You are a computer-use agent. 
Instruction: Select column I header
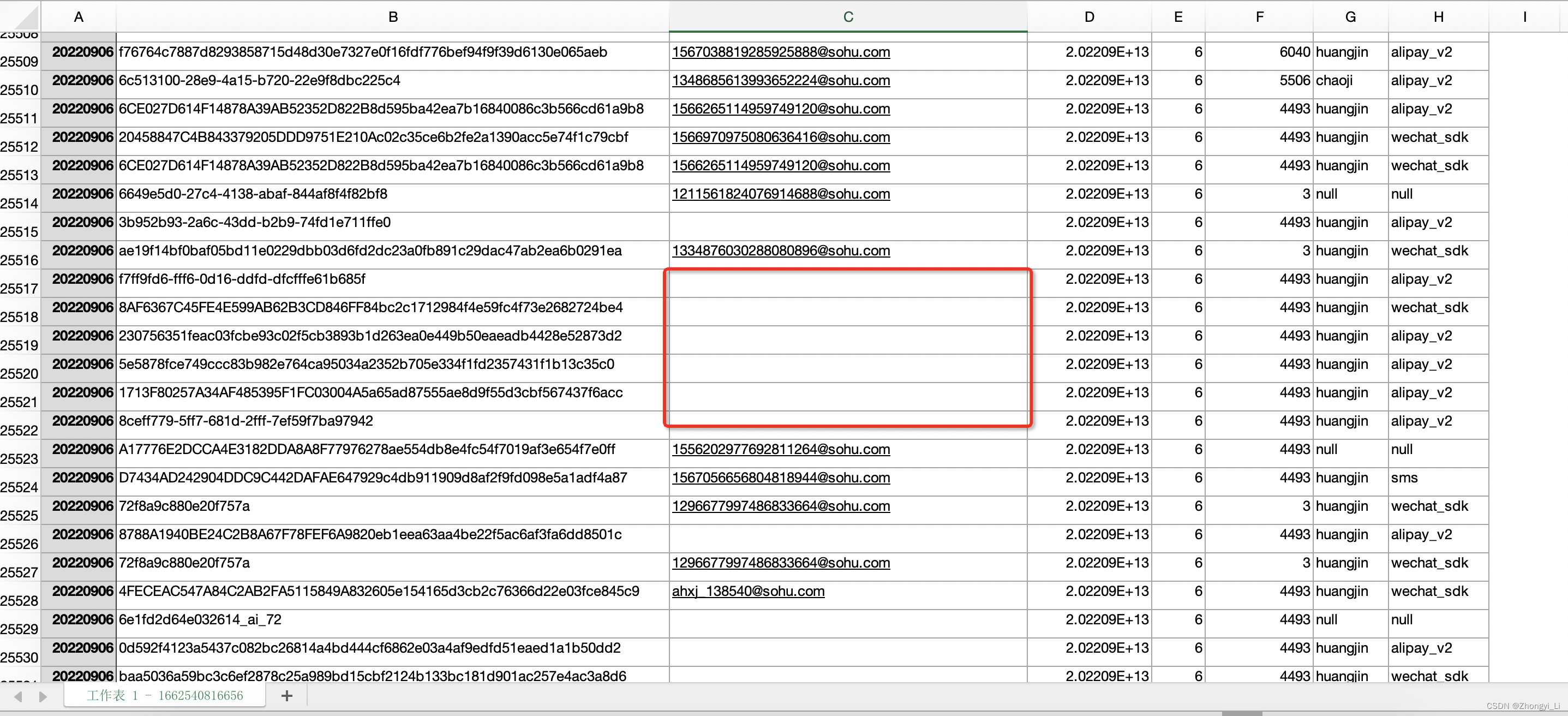1525,17
